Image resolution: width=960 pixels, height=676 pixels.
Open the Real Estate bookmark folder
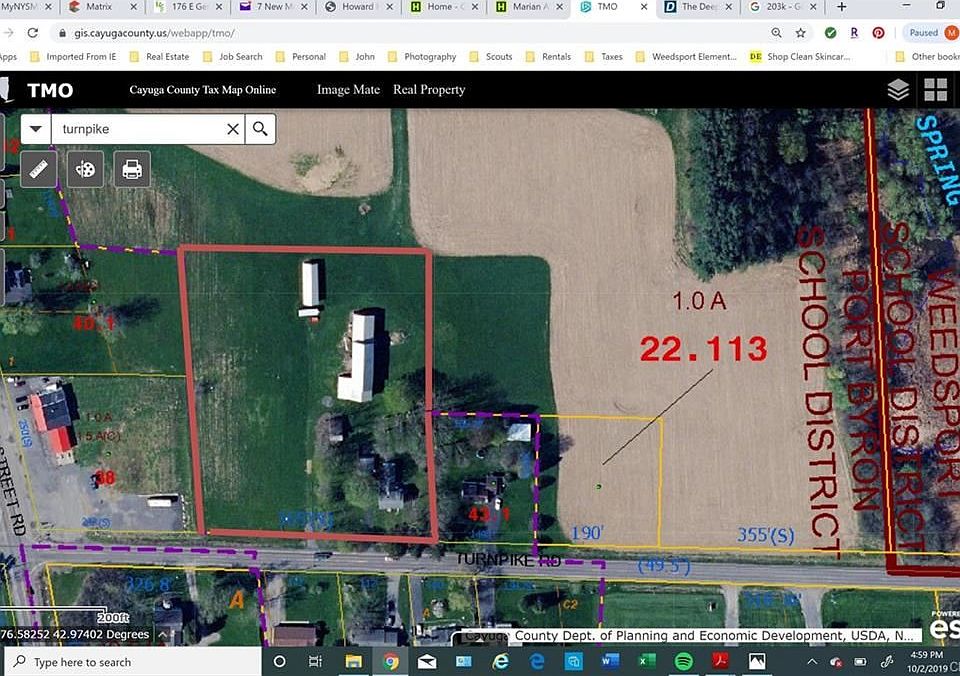coord(159,56)
